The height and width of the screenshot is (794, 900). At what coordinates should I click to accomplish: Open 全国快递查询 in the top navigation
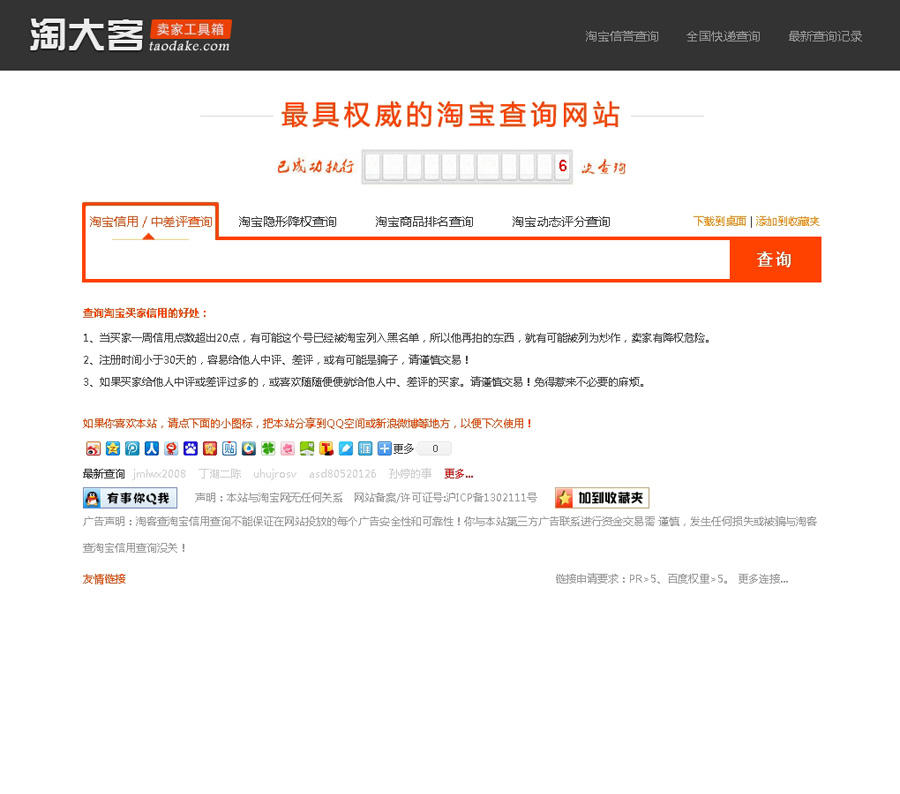click(723, 36)
